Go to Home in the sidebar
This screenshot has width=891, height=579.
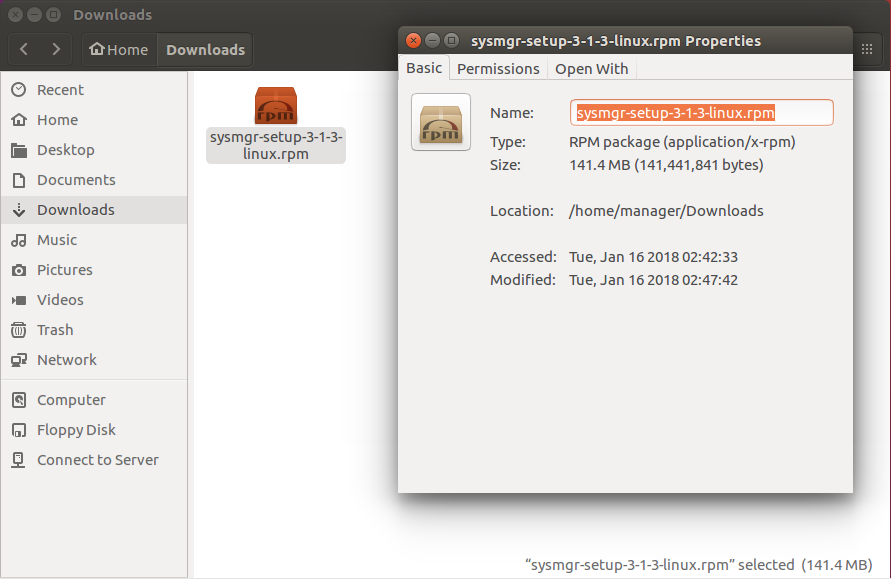click(94, 120)
